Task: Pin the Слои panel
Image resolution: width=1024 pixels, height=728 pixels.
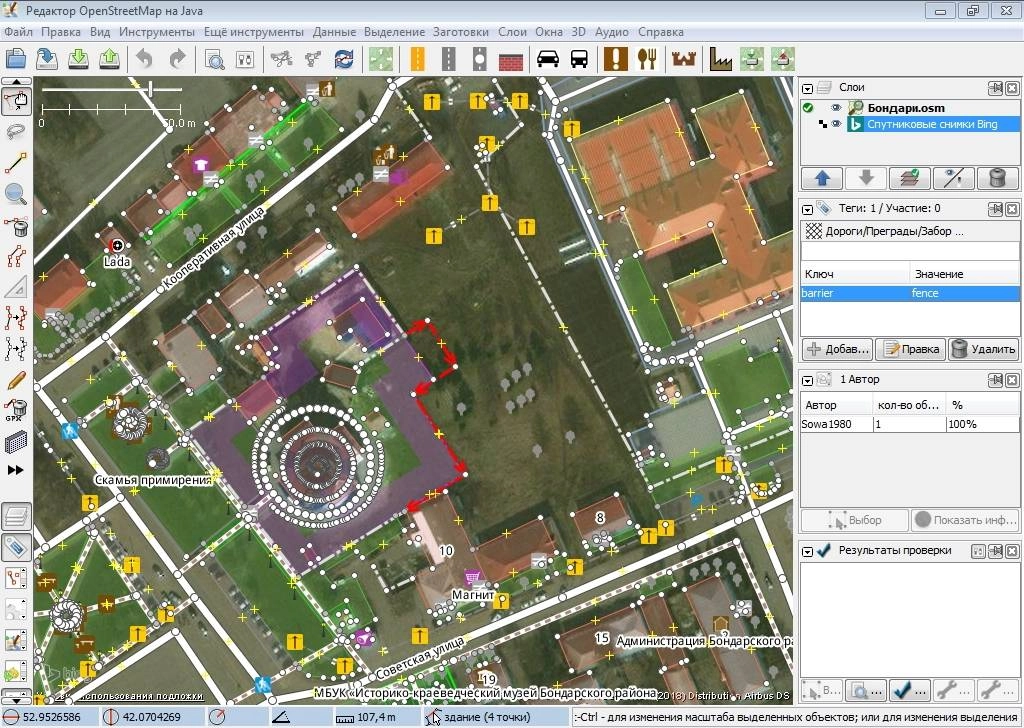Action: tap(995, 87)
